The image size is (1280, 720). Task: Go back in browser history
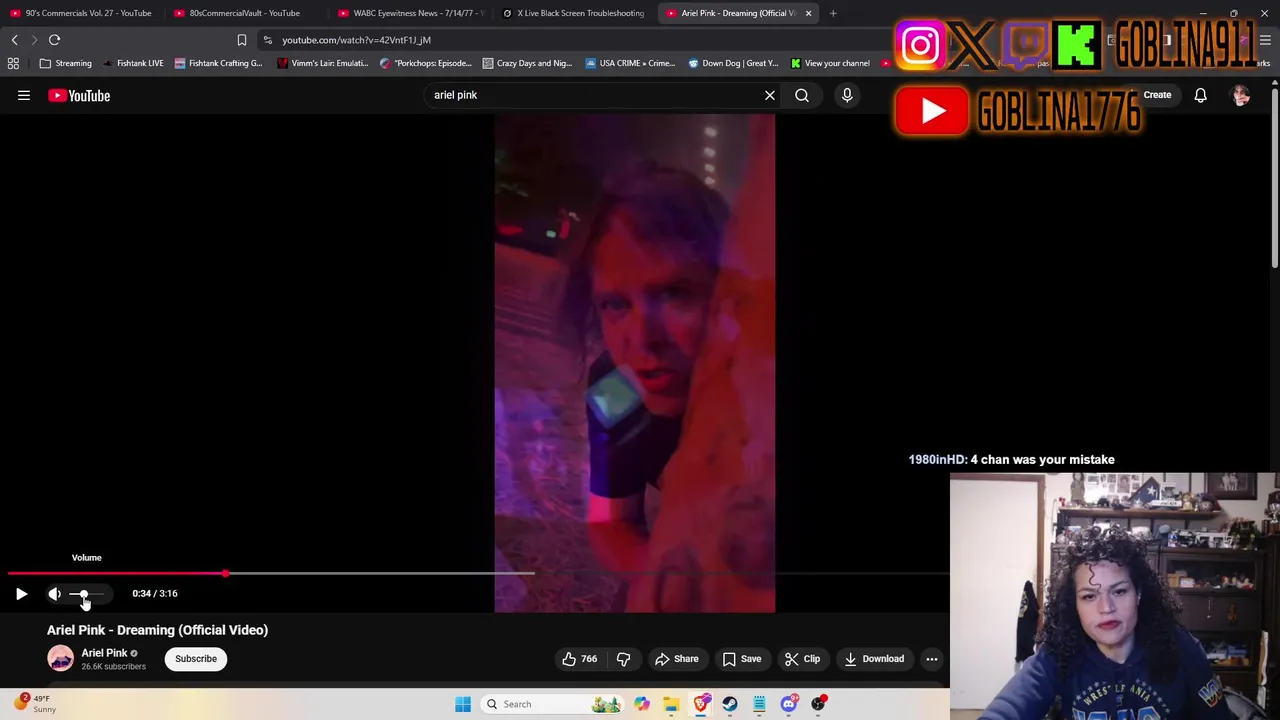pyautogui.click(x=14, y=40)
